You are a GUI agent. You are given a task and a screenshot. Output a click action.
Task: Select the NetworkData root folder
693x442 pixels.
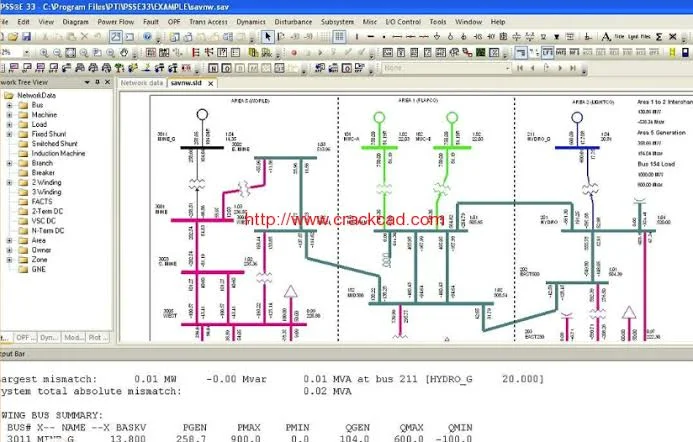click(x=36, y=96)
